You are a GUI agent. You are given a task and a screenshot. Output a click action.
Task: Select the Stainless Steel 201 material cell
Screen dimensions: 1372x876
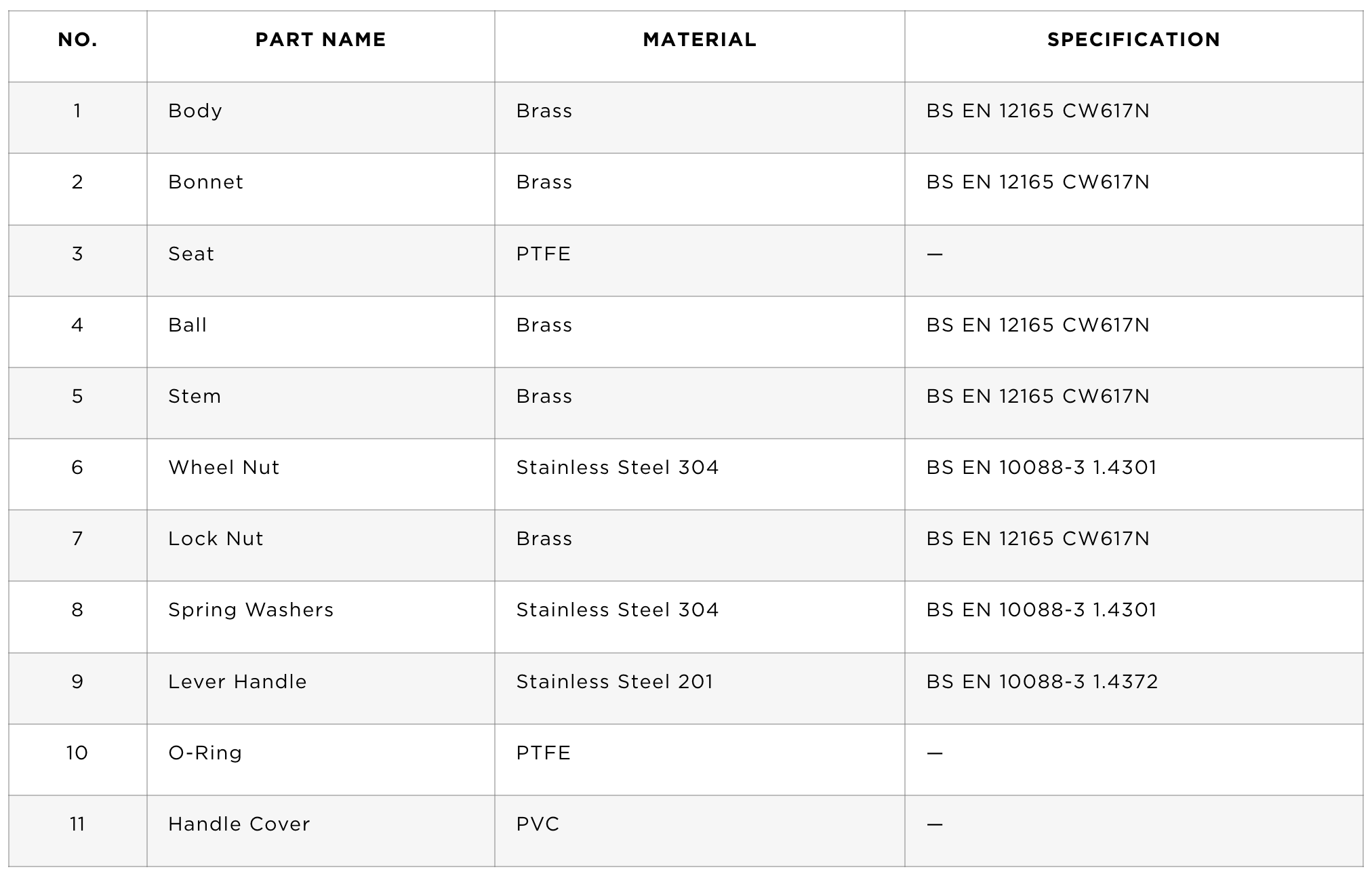click(700, 688)
